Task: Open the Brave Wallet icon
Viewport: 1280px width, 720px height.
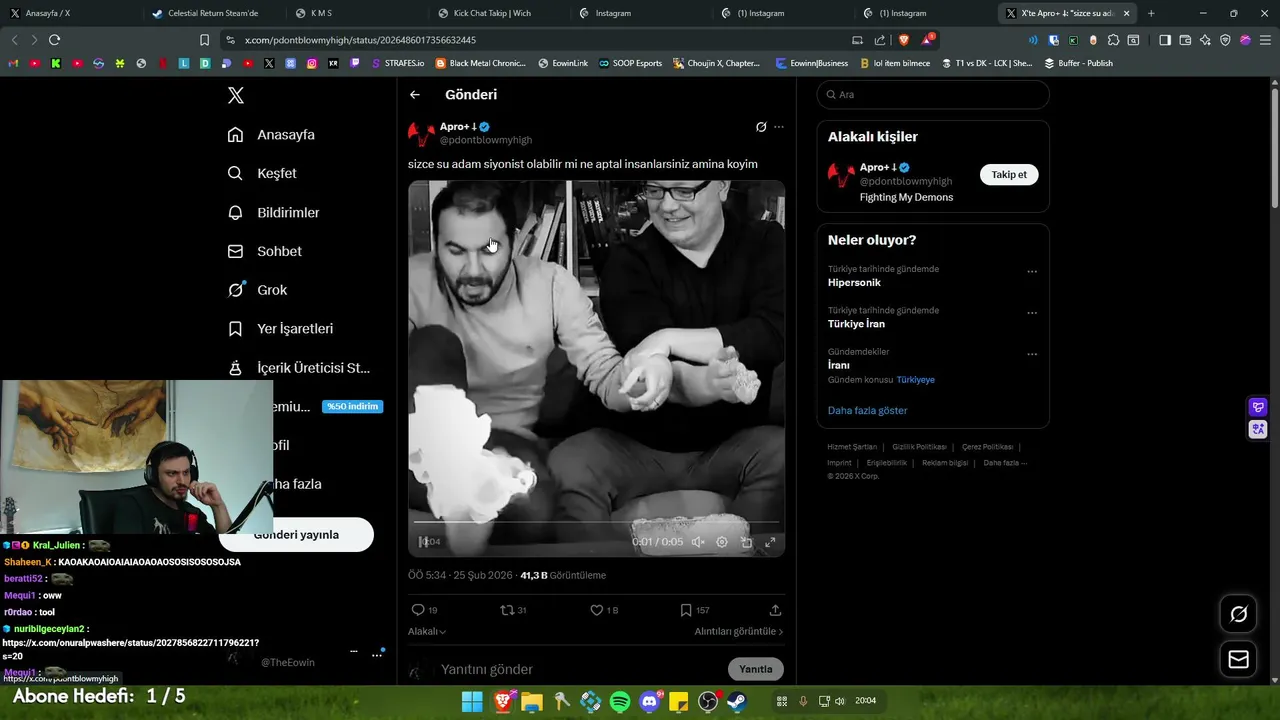Action: point(1185,40)
